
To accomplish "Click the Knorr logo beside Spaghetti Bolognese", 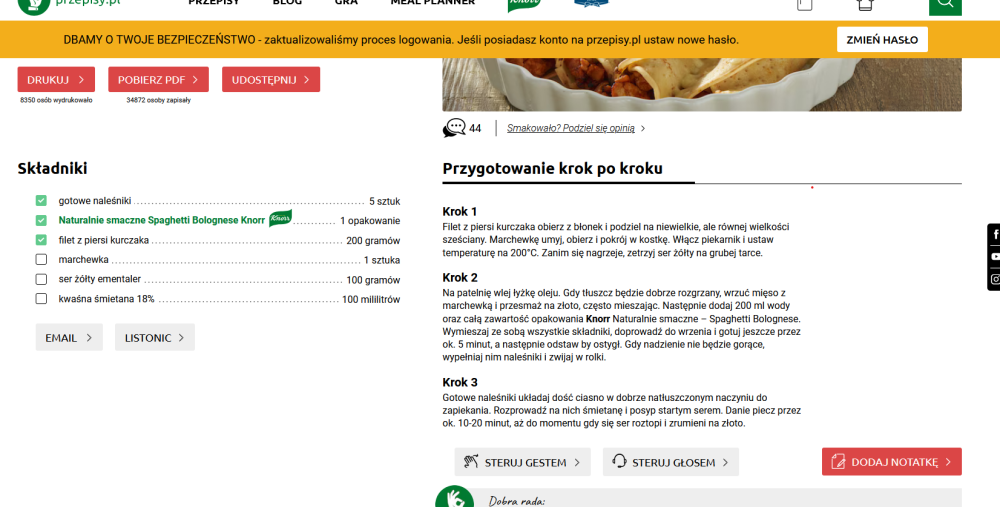I will pos(280,218).
